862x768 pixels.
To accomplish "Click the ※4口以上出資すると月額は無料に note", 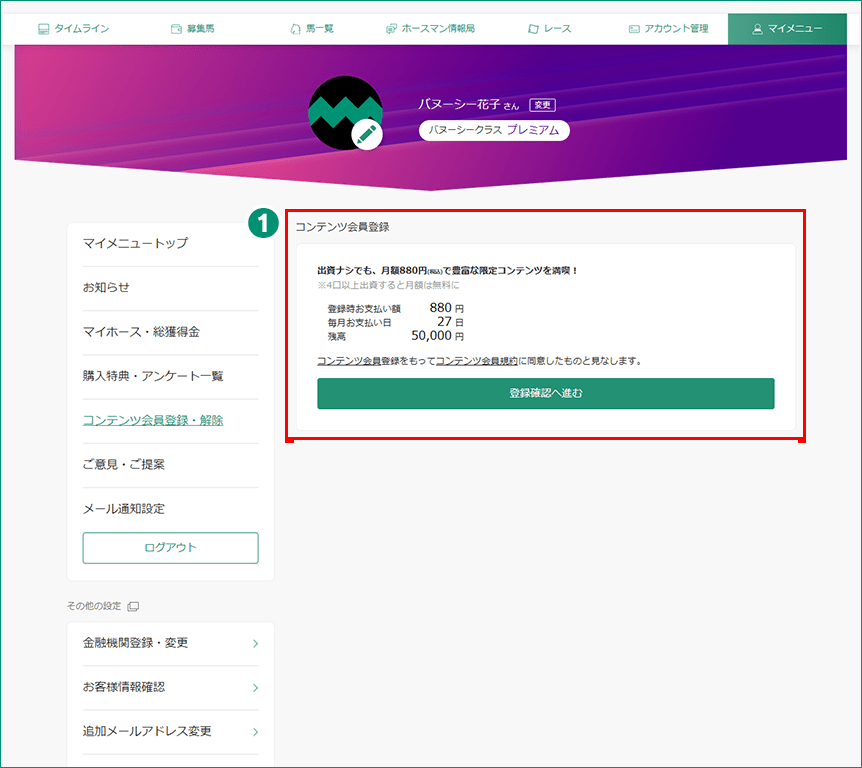I will click(388, 285).
